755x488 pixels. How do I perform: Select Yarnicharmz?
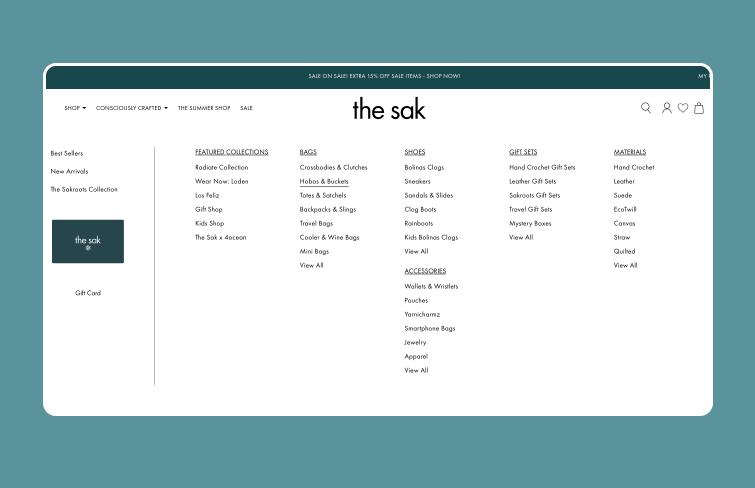[x=422, y=314]
